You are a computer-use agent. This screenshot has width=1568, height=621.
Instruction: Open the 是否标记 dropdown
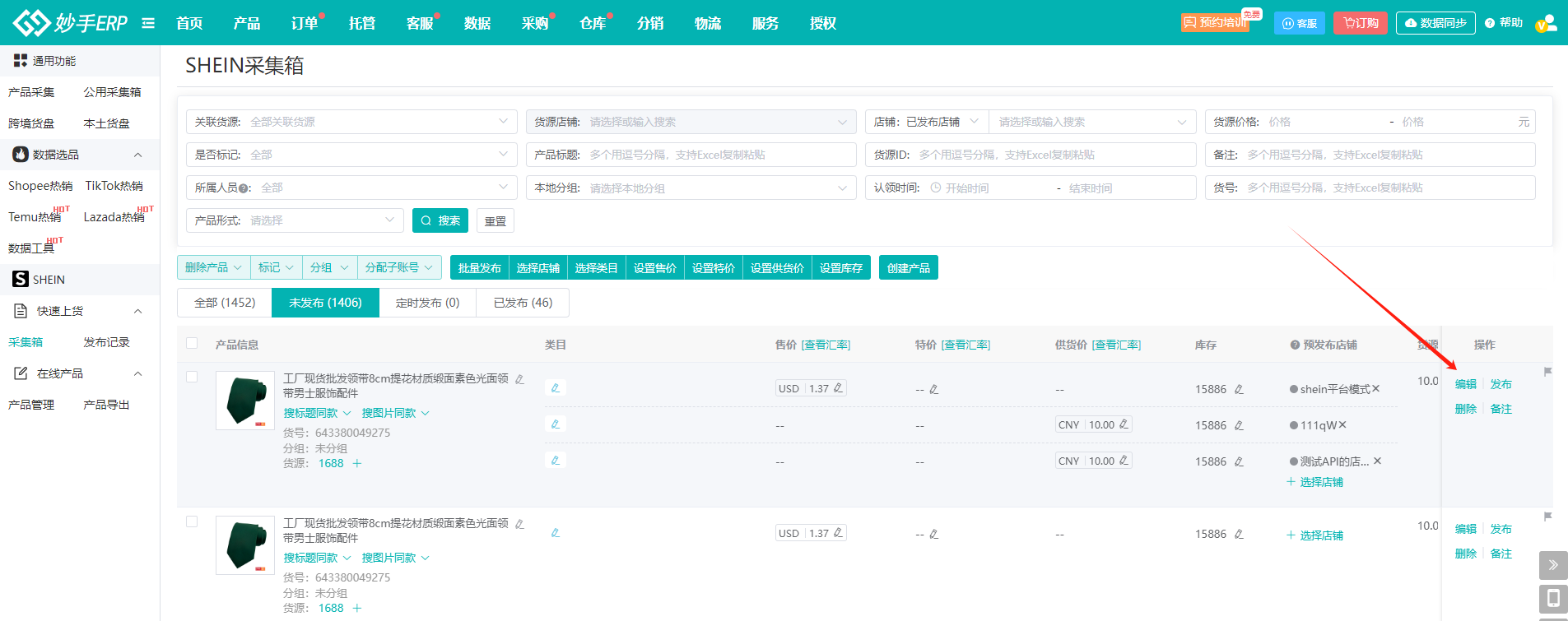click(351, 155)
